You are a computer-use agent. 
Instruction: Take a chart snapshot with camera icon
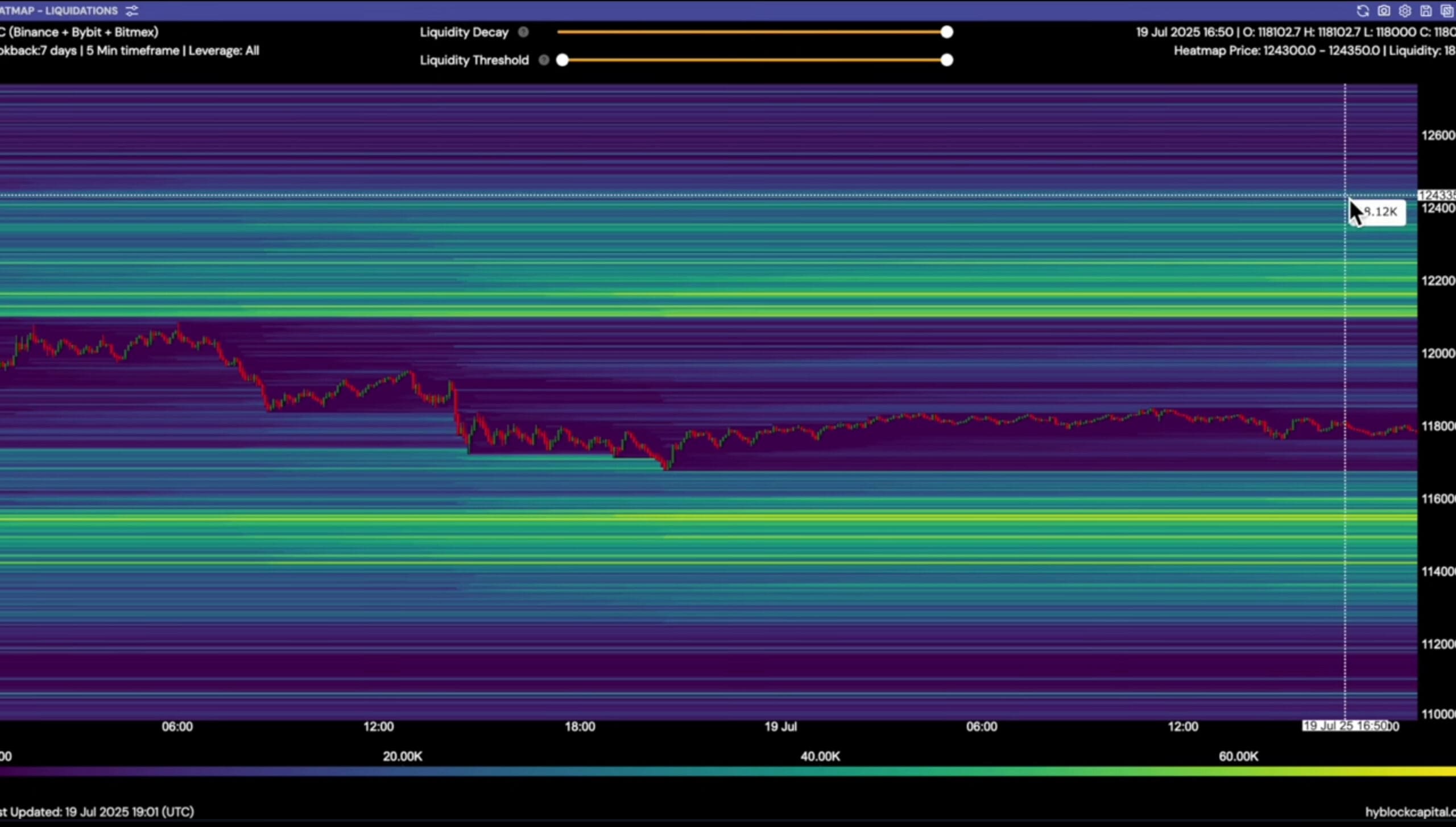tap(1384, 11)
